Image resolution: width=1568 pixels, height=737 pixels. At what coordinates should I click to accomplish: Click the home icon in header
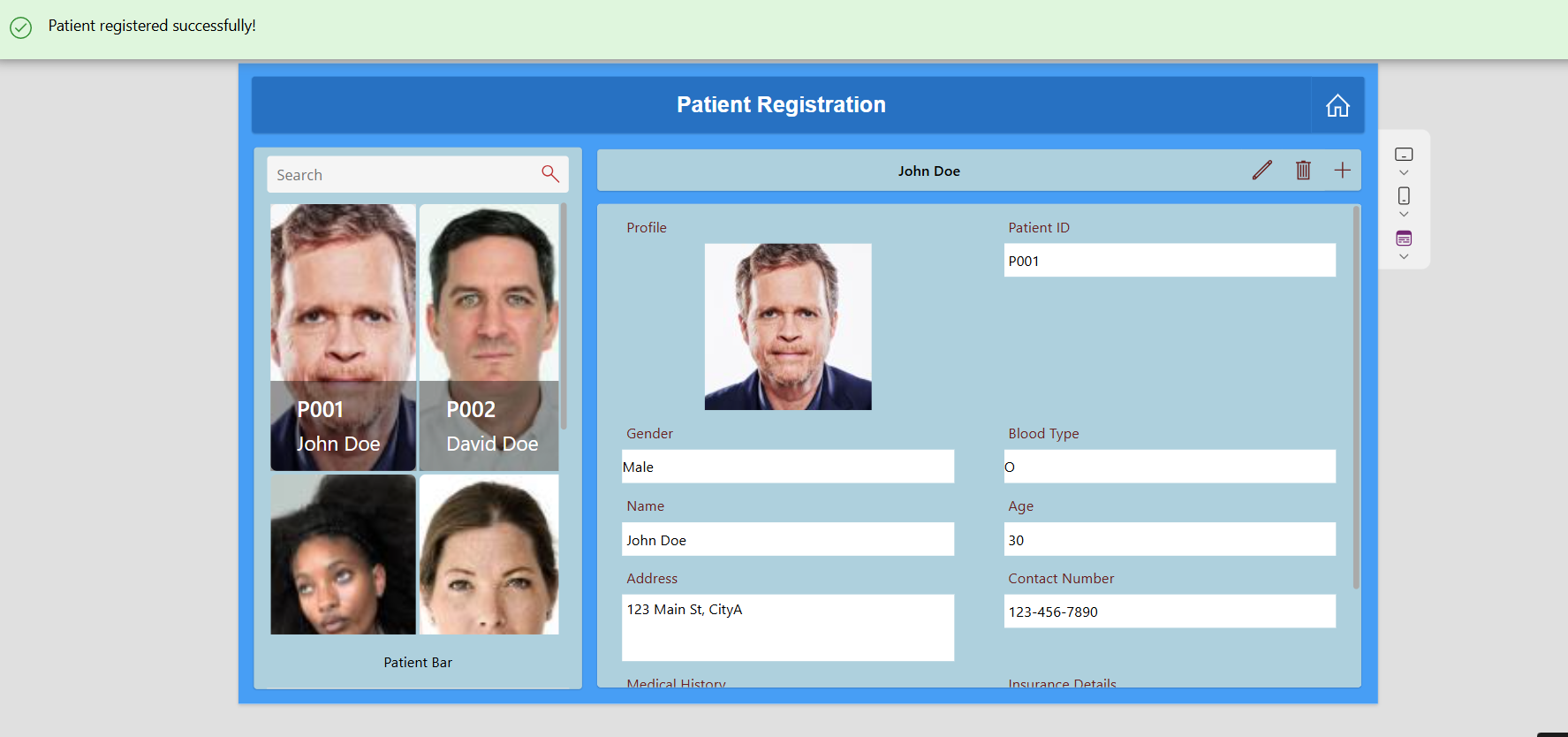point(1337,105)
